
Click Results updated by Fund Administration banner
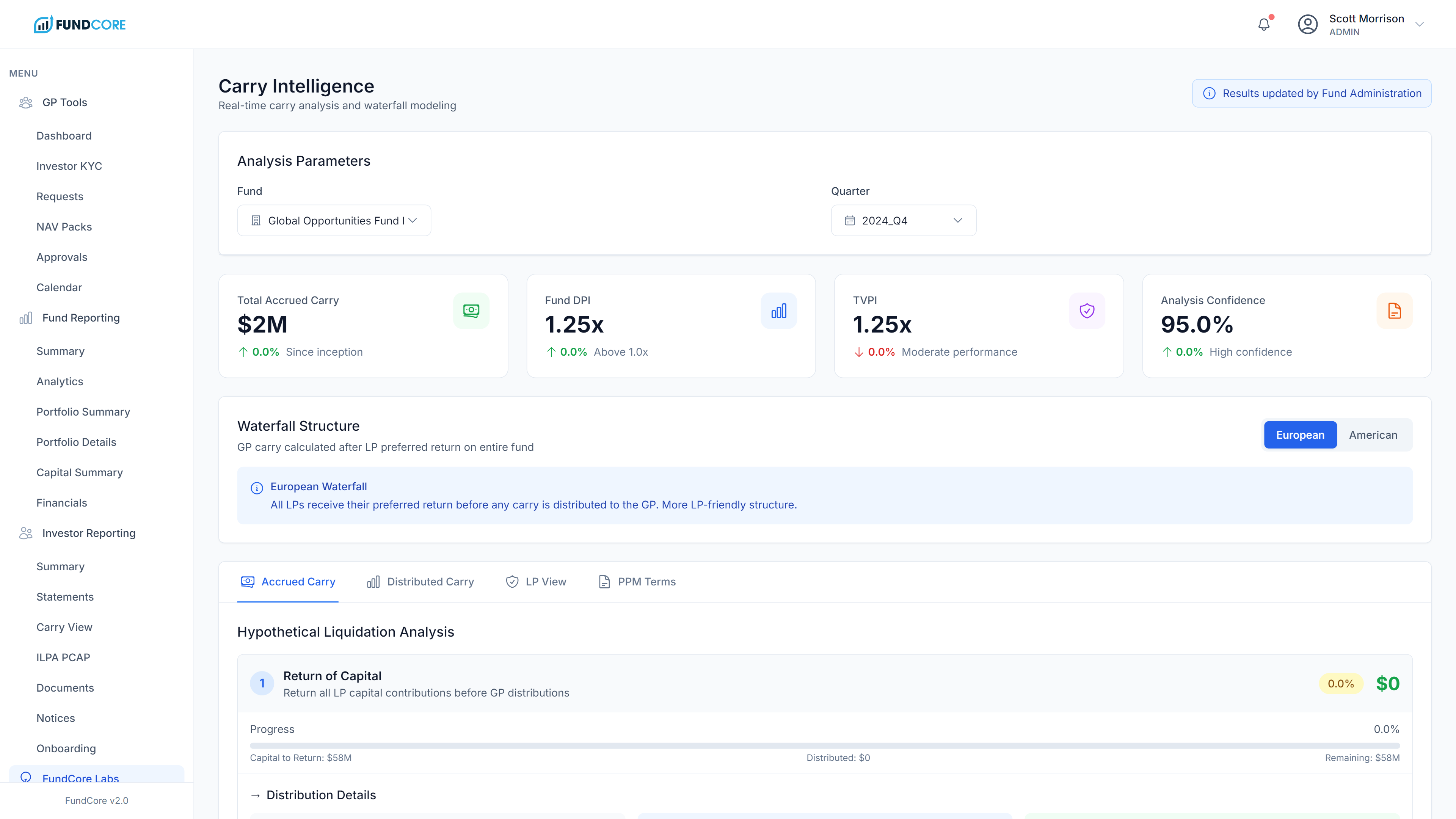[x=1311, y=93]
